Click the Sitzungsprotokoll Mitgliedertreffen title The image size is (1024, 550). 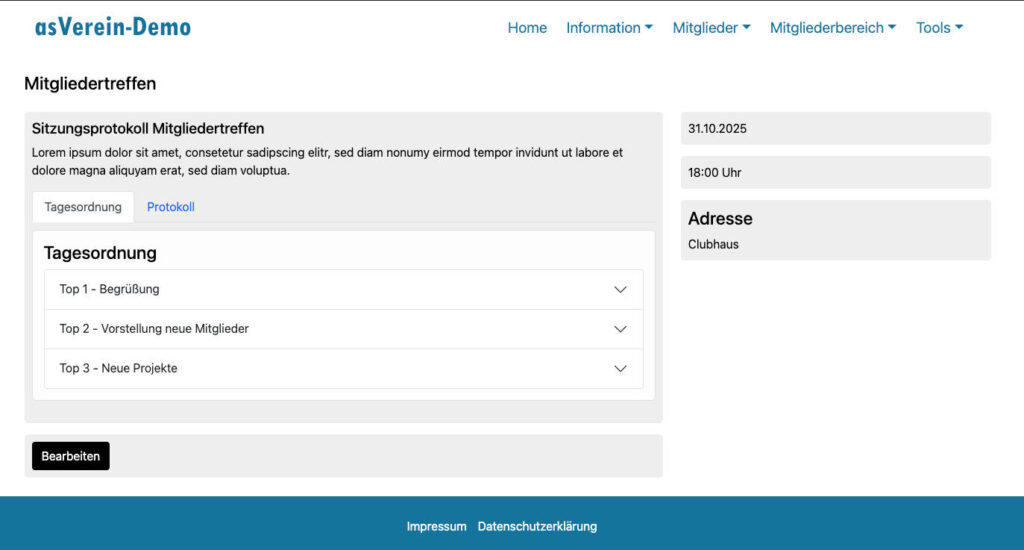(148, 129)
